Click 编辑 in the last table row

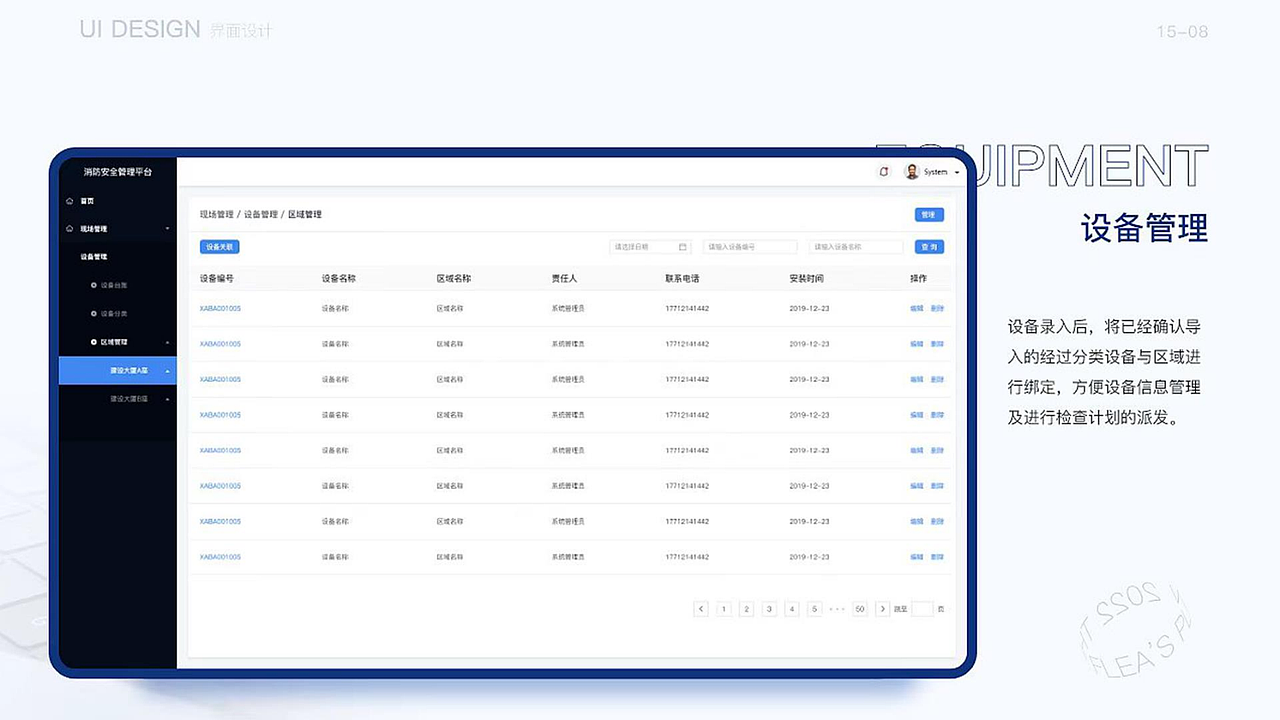point(917,557)
